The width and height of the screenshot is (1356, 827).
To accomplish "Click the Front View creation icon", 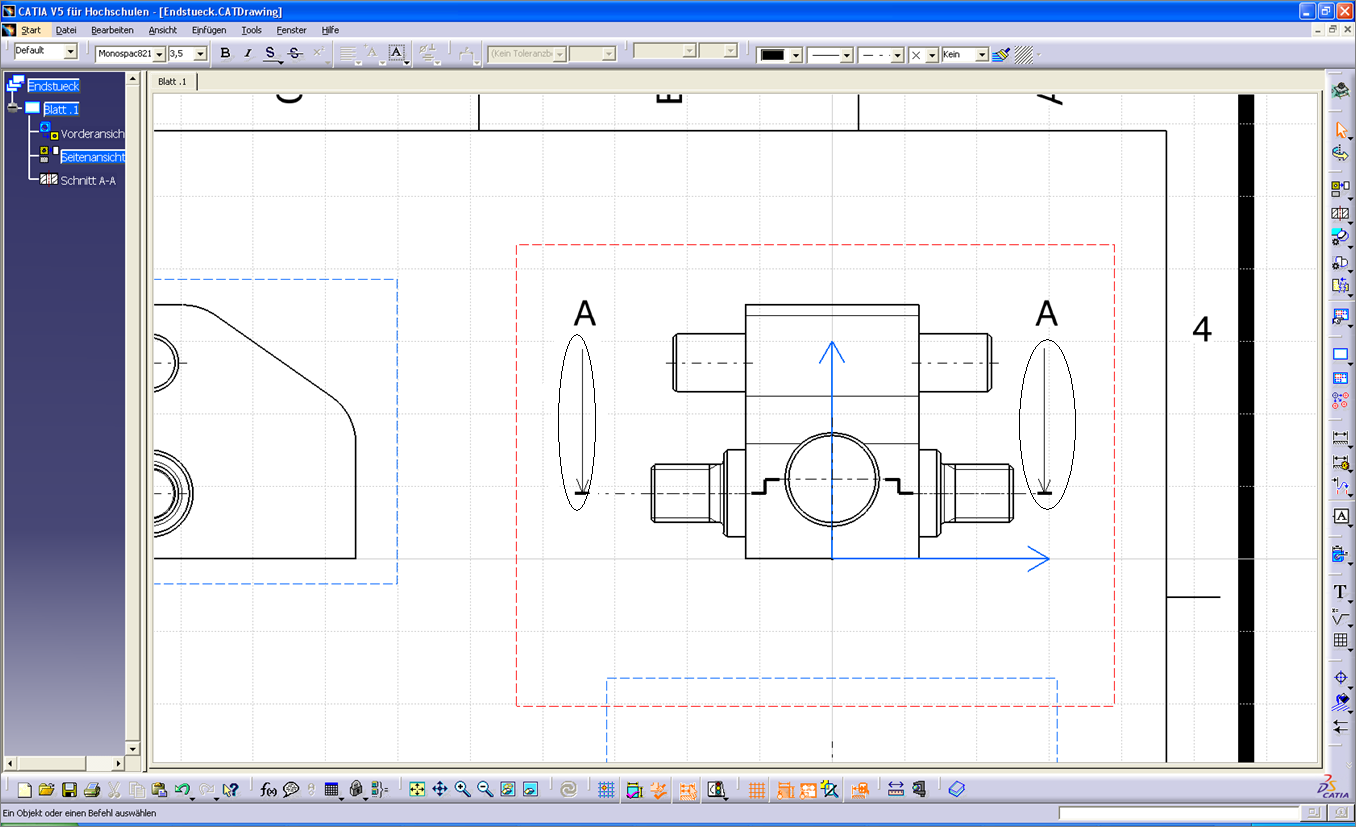I will (x=1341, y=188).
